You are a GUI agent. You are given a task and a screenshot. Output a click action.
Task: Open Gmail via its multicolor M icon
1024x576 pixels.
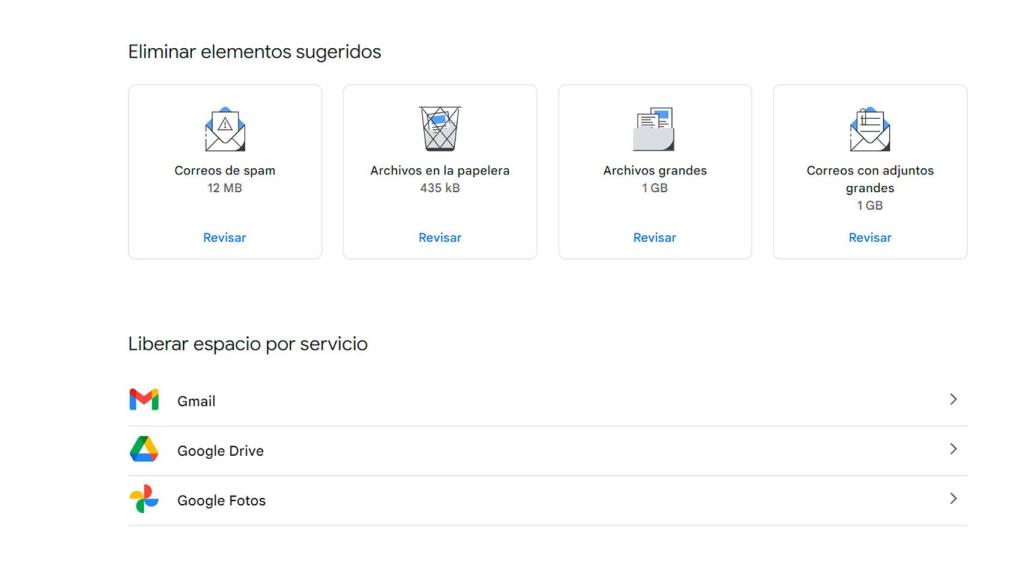(x=143, y=399)
